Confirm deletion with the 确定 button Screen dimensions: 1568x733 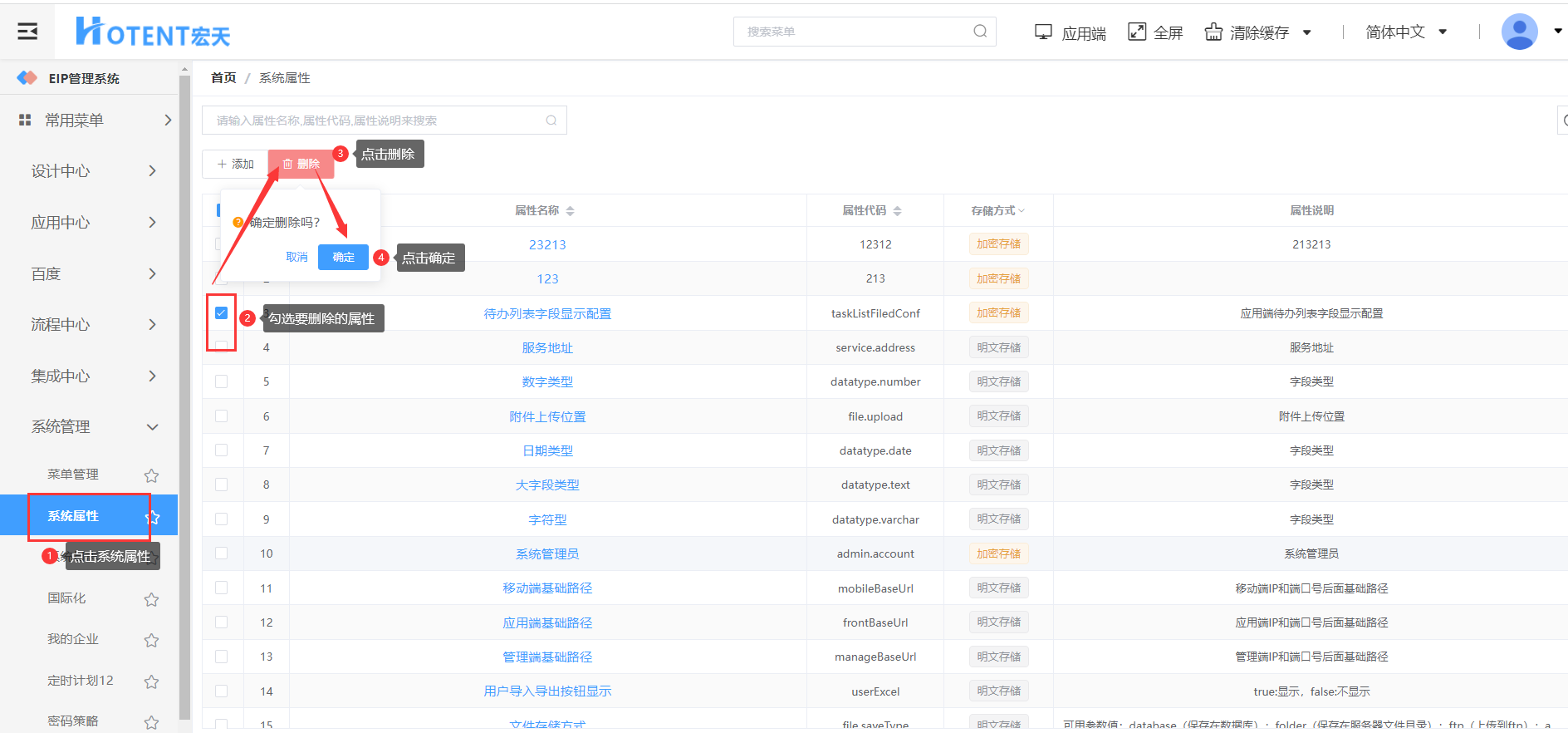[x=343, y=258]
